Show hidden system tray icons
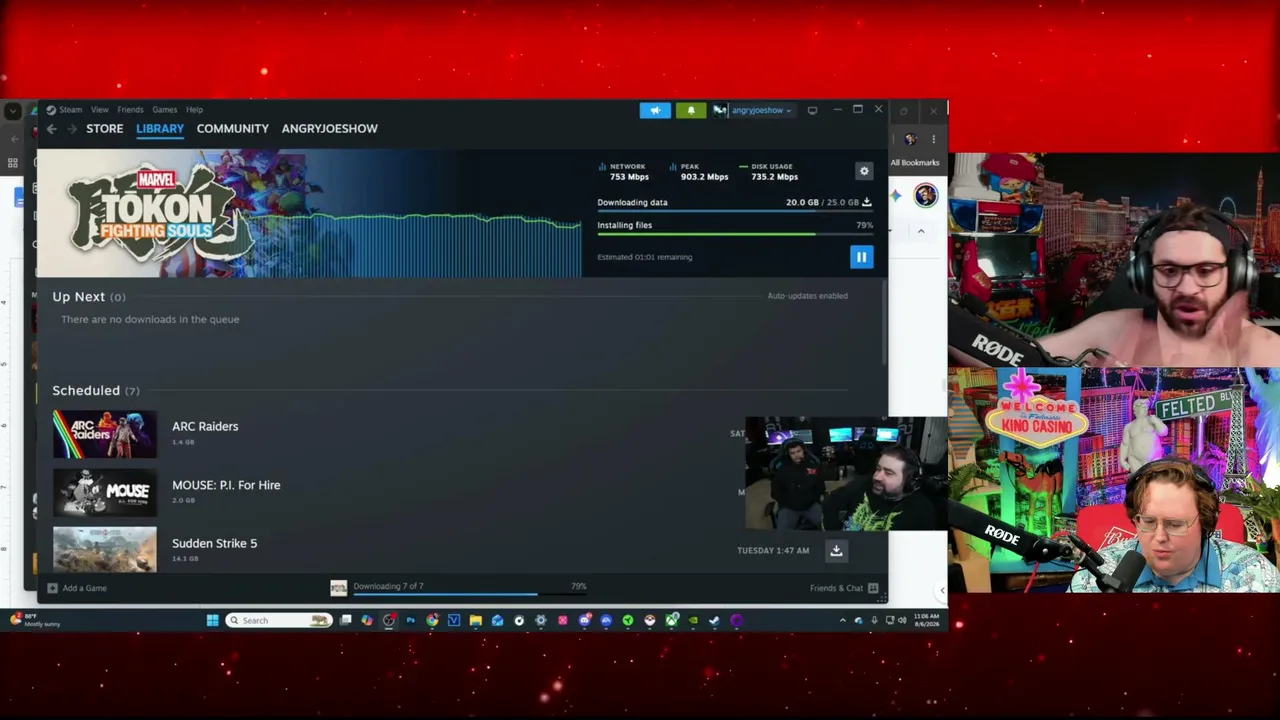This screenshot has width=1280, height=720. (842, 621)
